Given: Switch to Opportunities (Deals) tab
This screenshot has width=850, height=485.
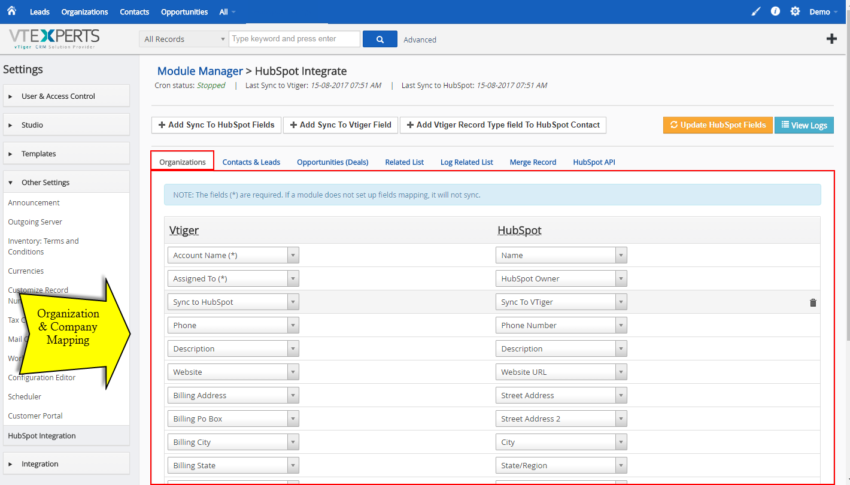Looking at the screenshot, I should (x=332, y=162).
